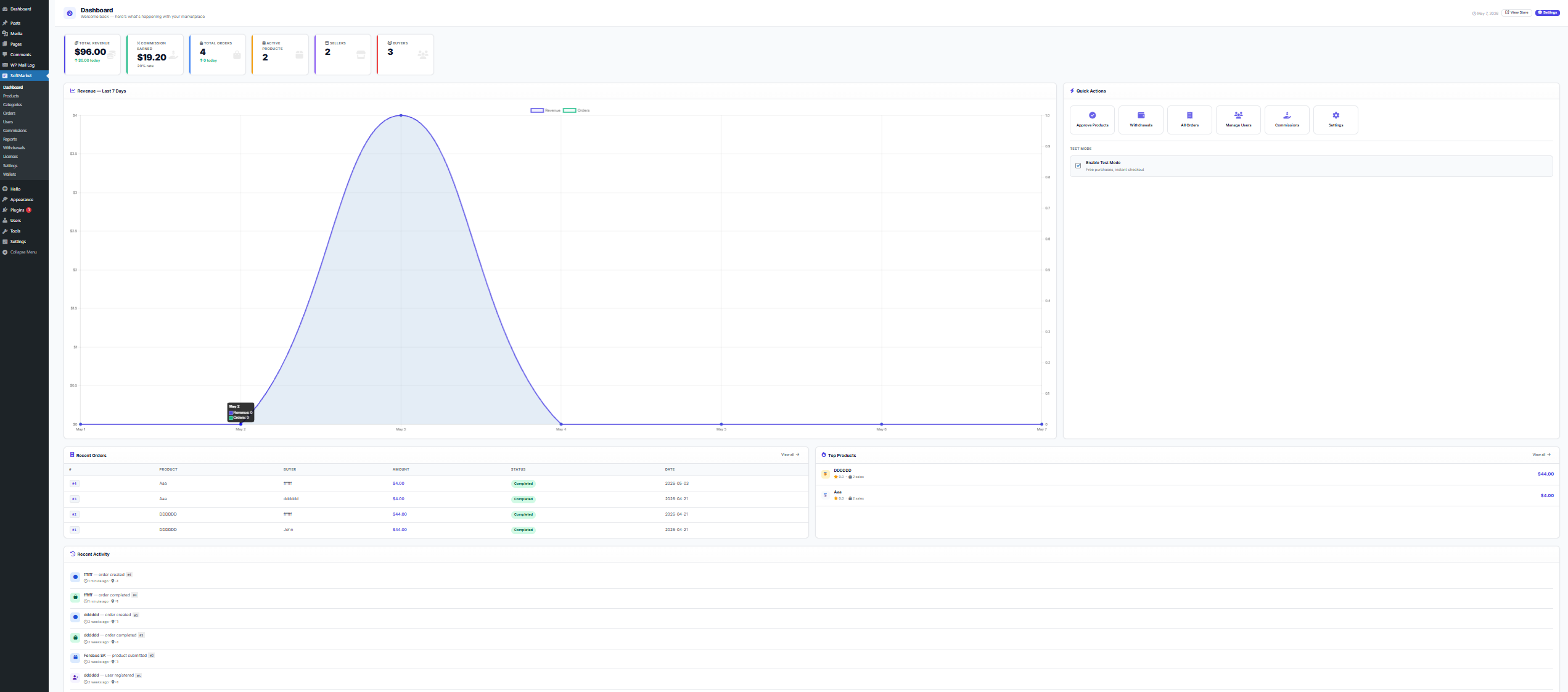Viewport: 1568px width, 692px height.
Task: Open Categories in SoftMarket submenu
Action: (12, 105)
